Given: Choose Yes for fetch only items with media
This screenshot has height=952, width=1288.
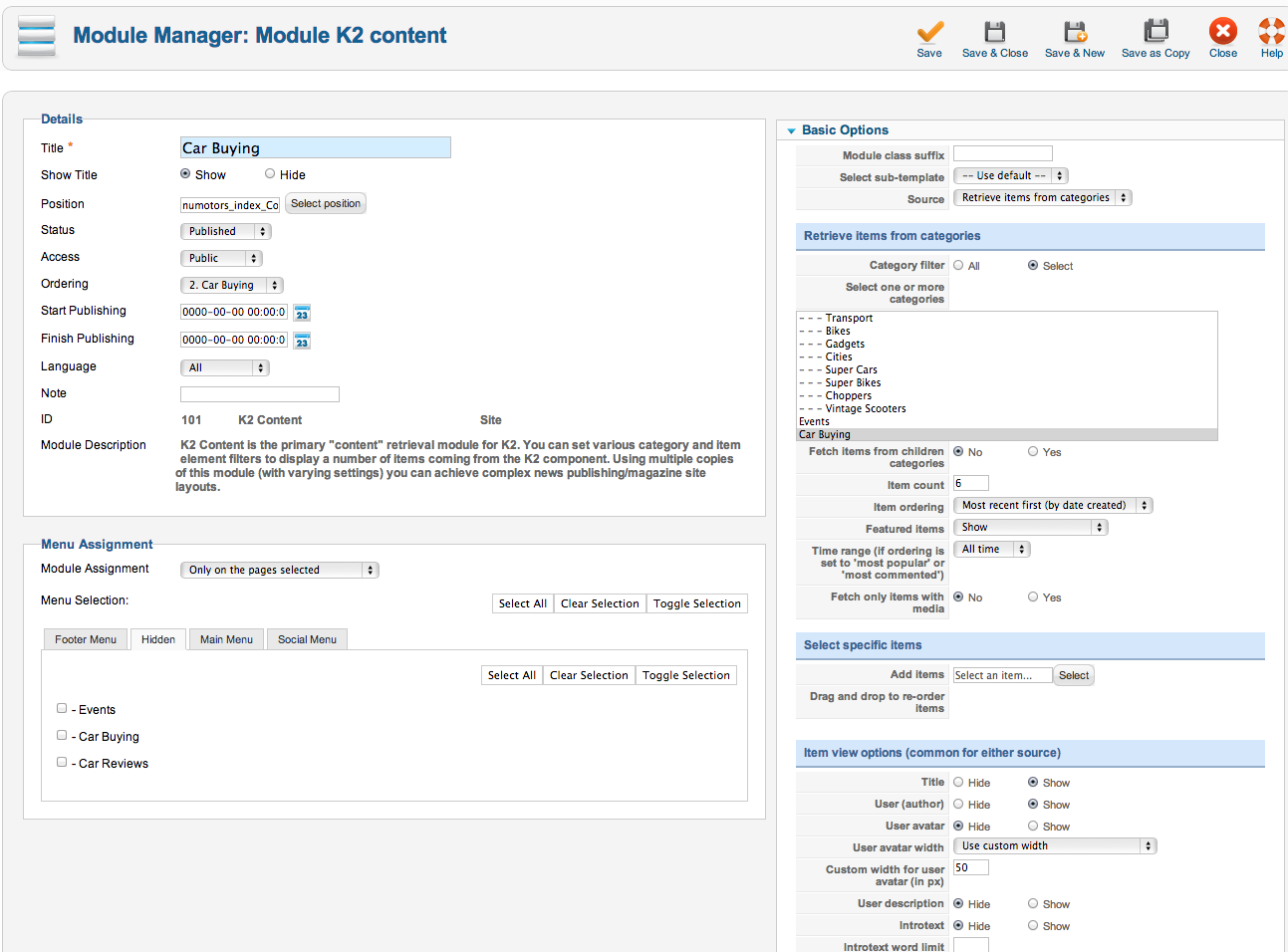Looking at the screenshot, I should click(1033, 596).
